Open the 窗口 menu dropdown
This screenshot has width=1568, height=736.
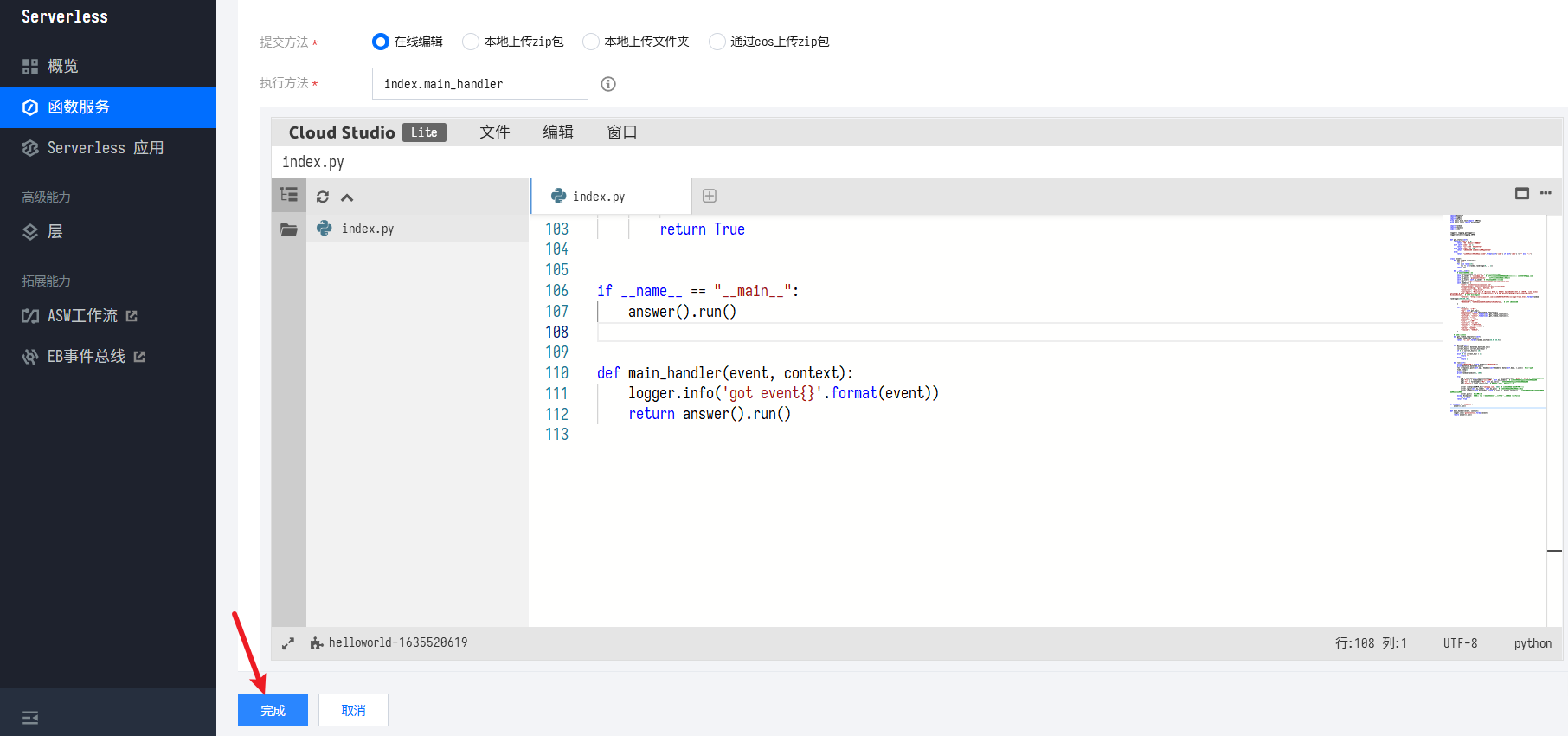point(621,132)
